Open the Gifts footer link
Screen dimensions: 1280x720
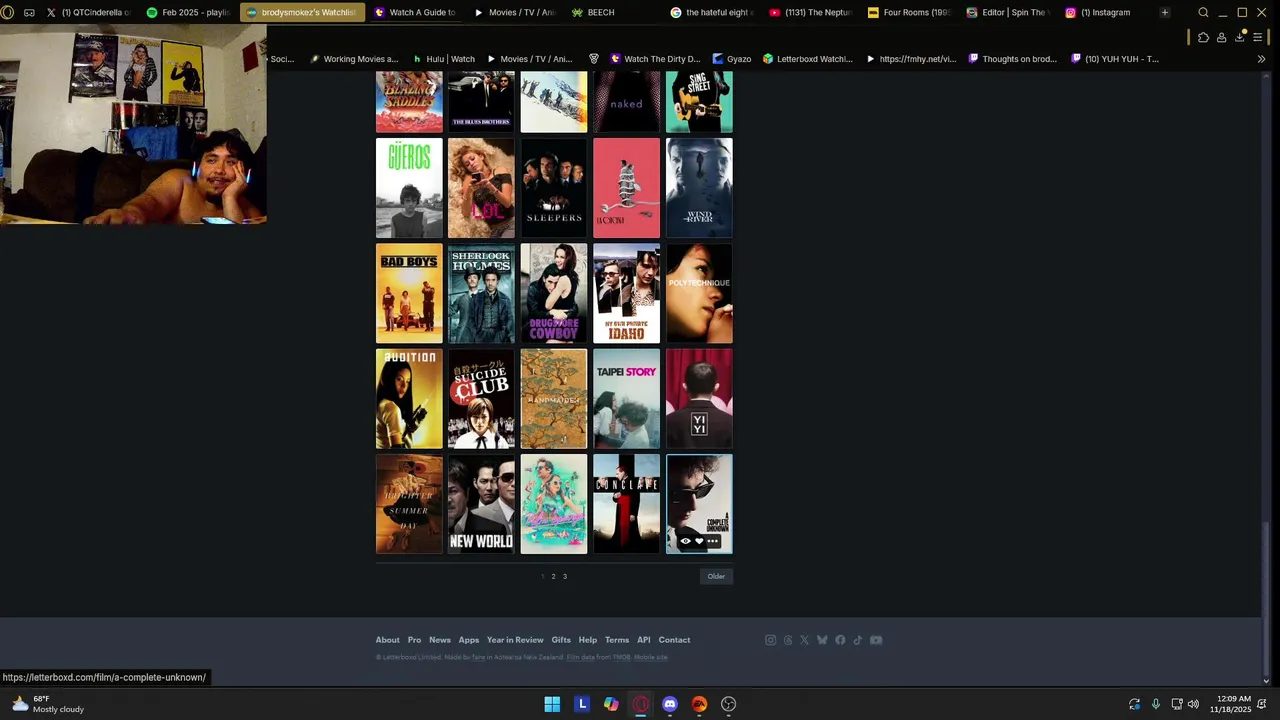pyautogui.click(x=561, y=640)
